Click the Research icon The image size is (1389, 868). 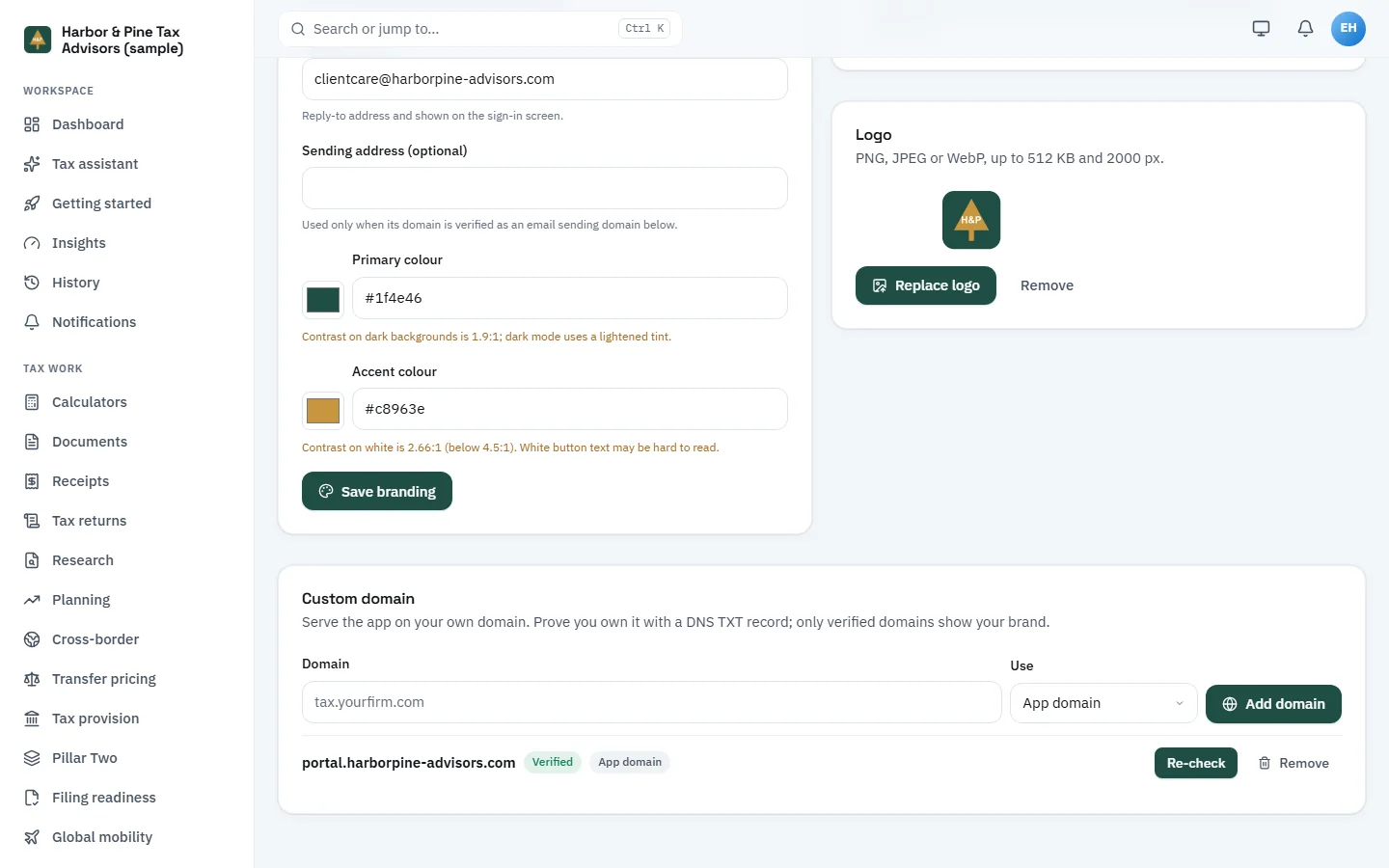click(32, 560)
